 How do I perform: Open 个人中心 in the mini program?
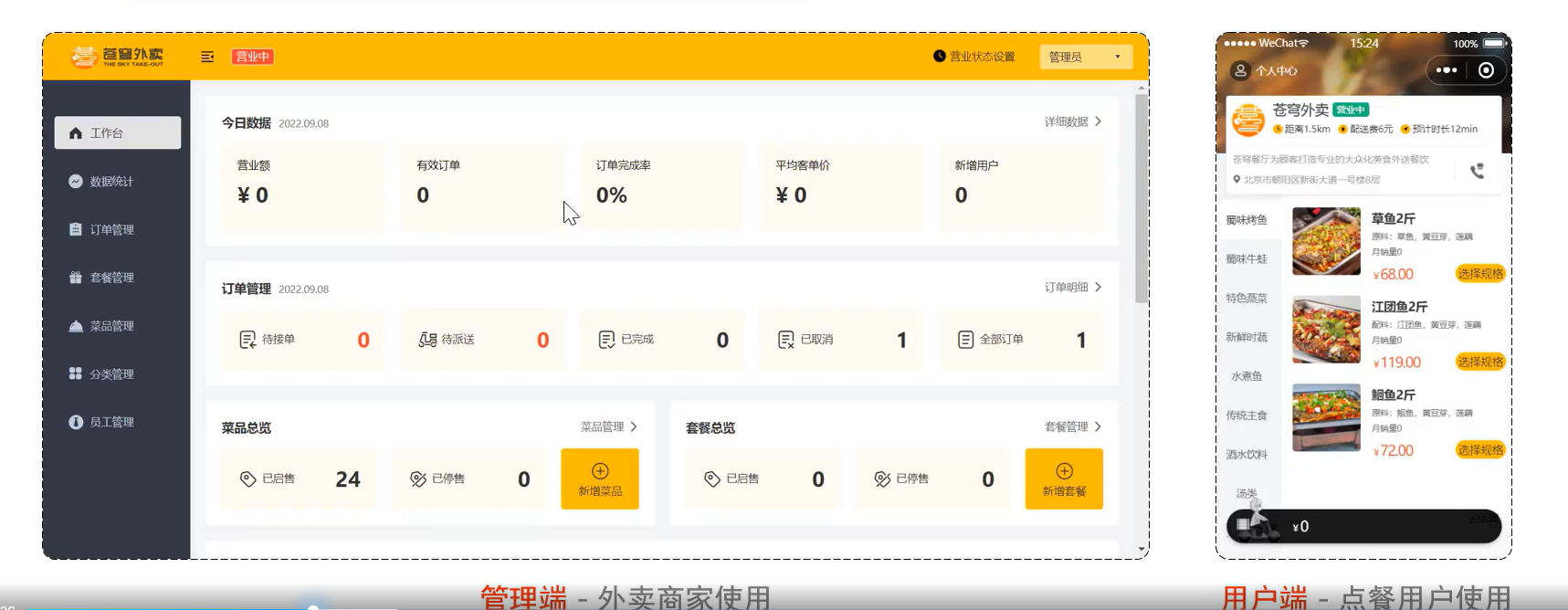(1266, 70)
